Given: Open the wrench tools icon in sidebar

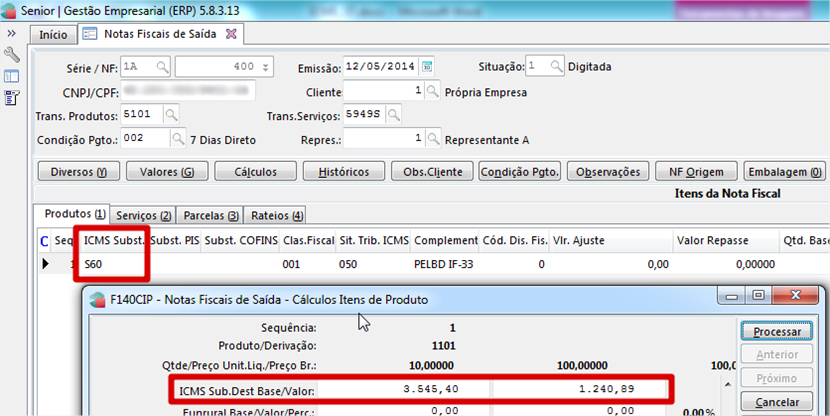Looking at the screenshot, I should click(12, 55).
